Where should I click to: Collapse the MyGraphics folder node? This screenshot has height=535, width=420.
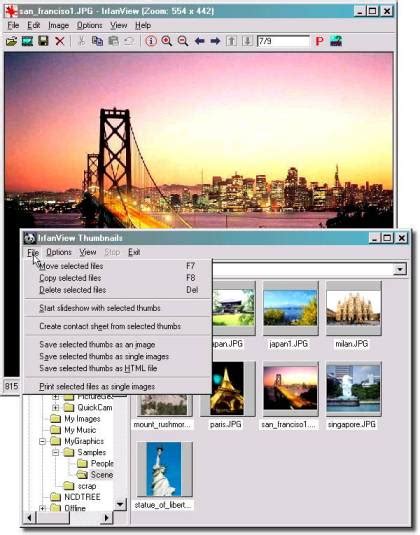coord(42,441)
